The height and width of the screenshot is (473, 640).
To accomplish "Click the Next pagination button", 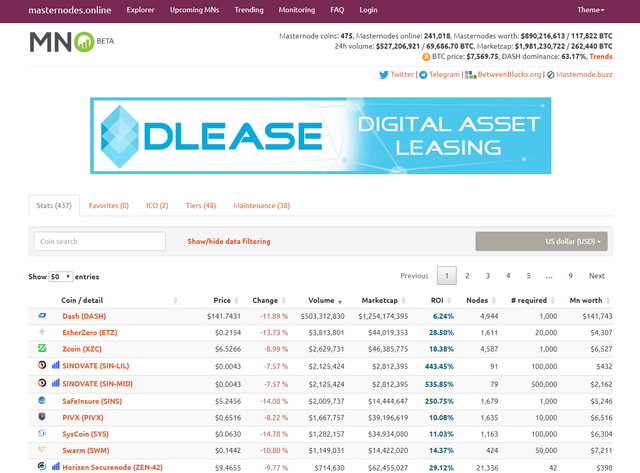I will tap(597, 276).
